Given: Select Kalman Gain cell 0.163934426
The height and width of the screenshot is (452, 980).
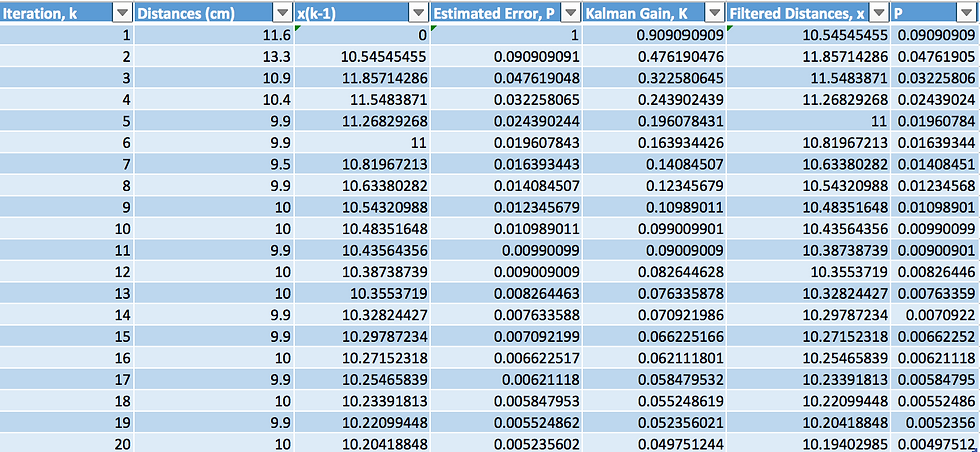Looking at the screenshot, I should point(653,143).
